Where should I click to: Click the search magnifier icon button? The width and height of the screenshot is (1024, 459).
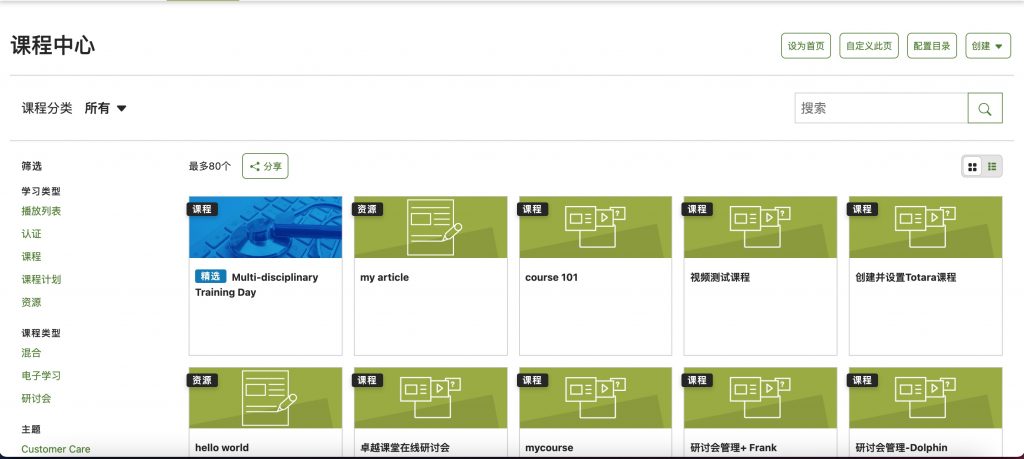click(985, 108)
